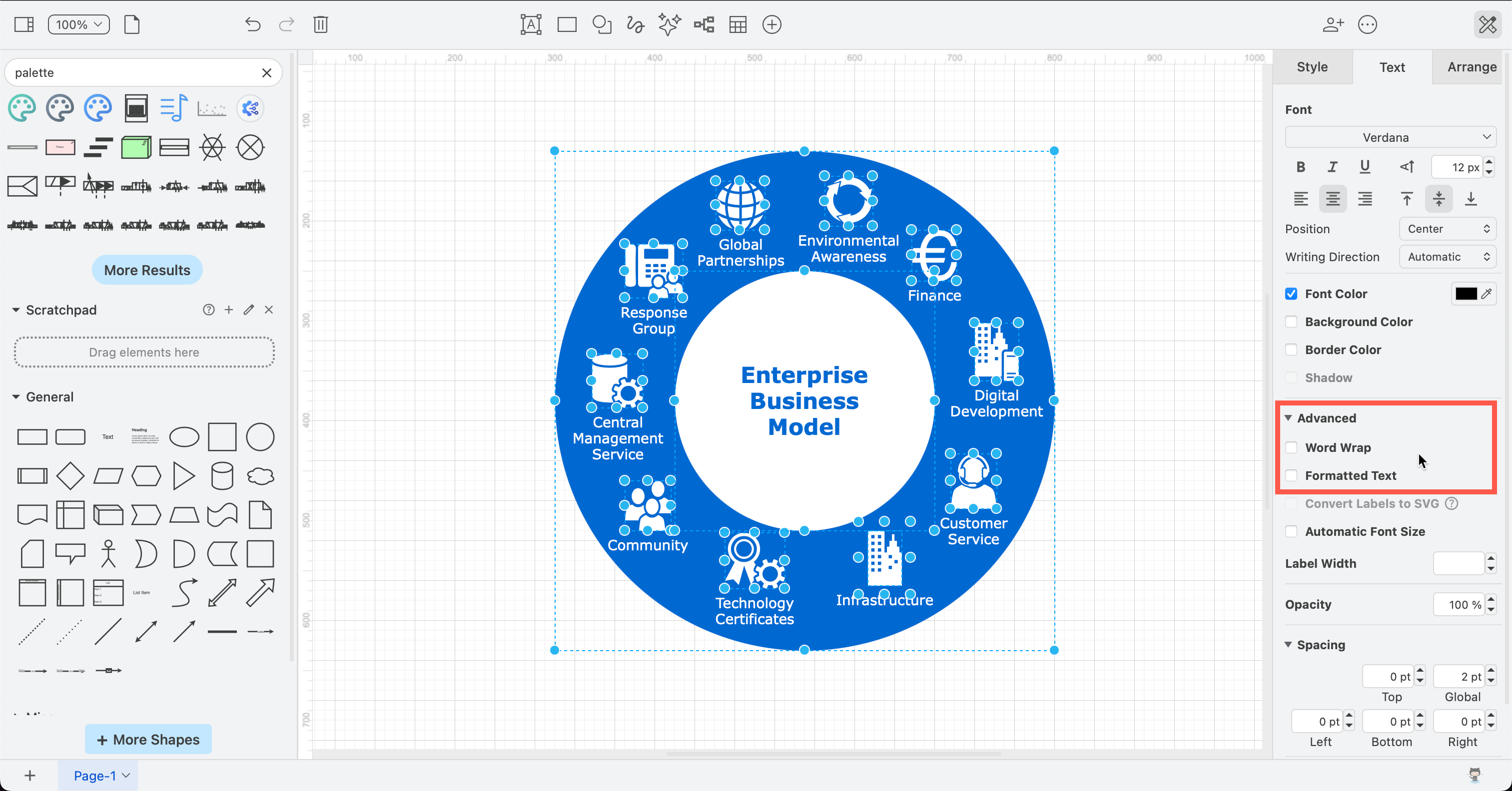
Task: Apply italic text formatting
Action: pyautogui.click(x=1333, y=167)
